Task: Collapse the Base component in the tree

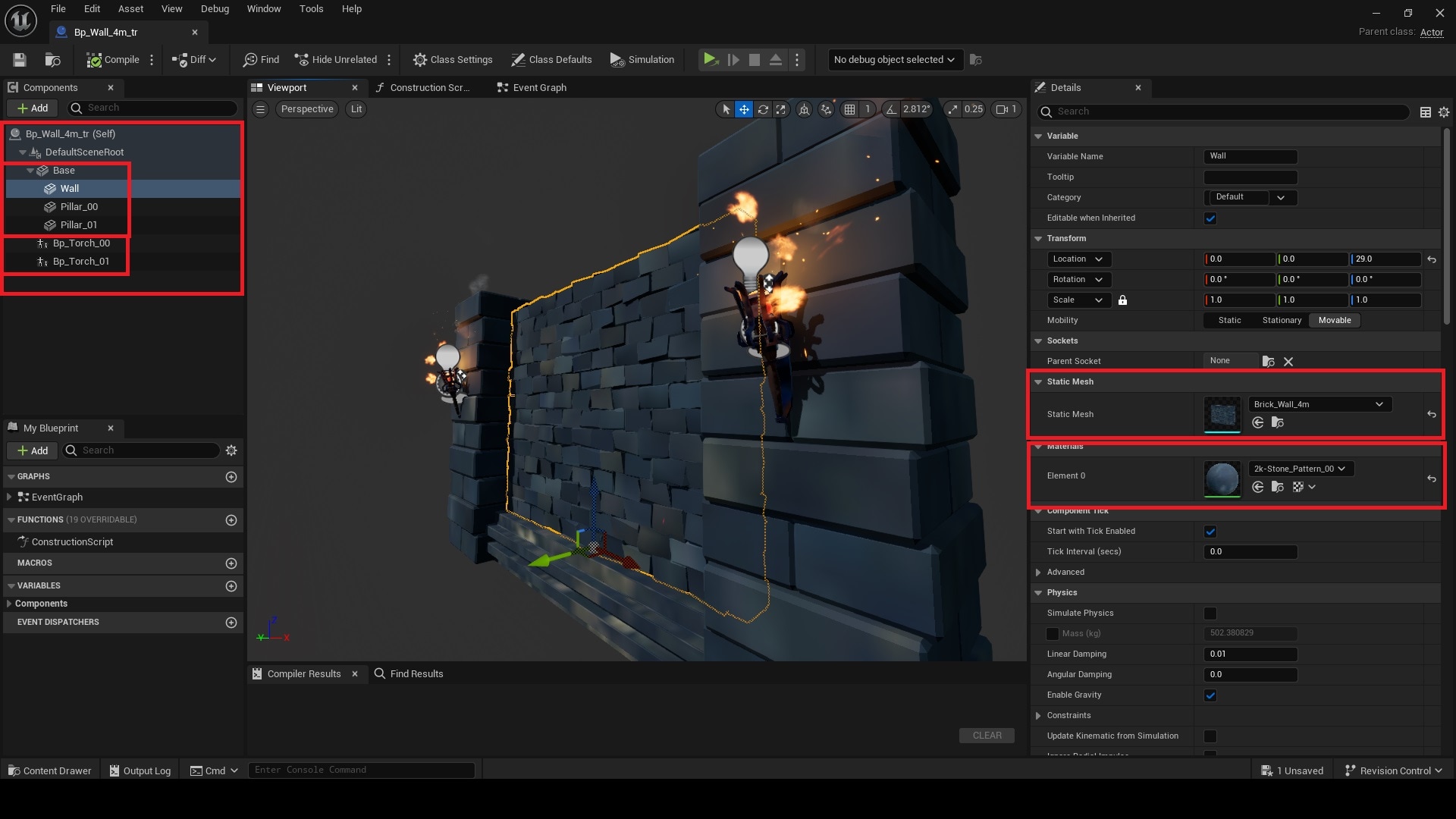Action: (x=32, y=171)
